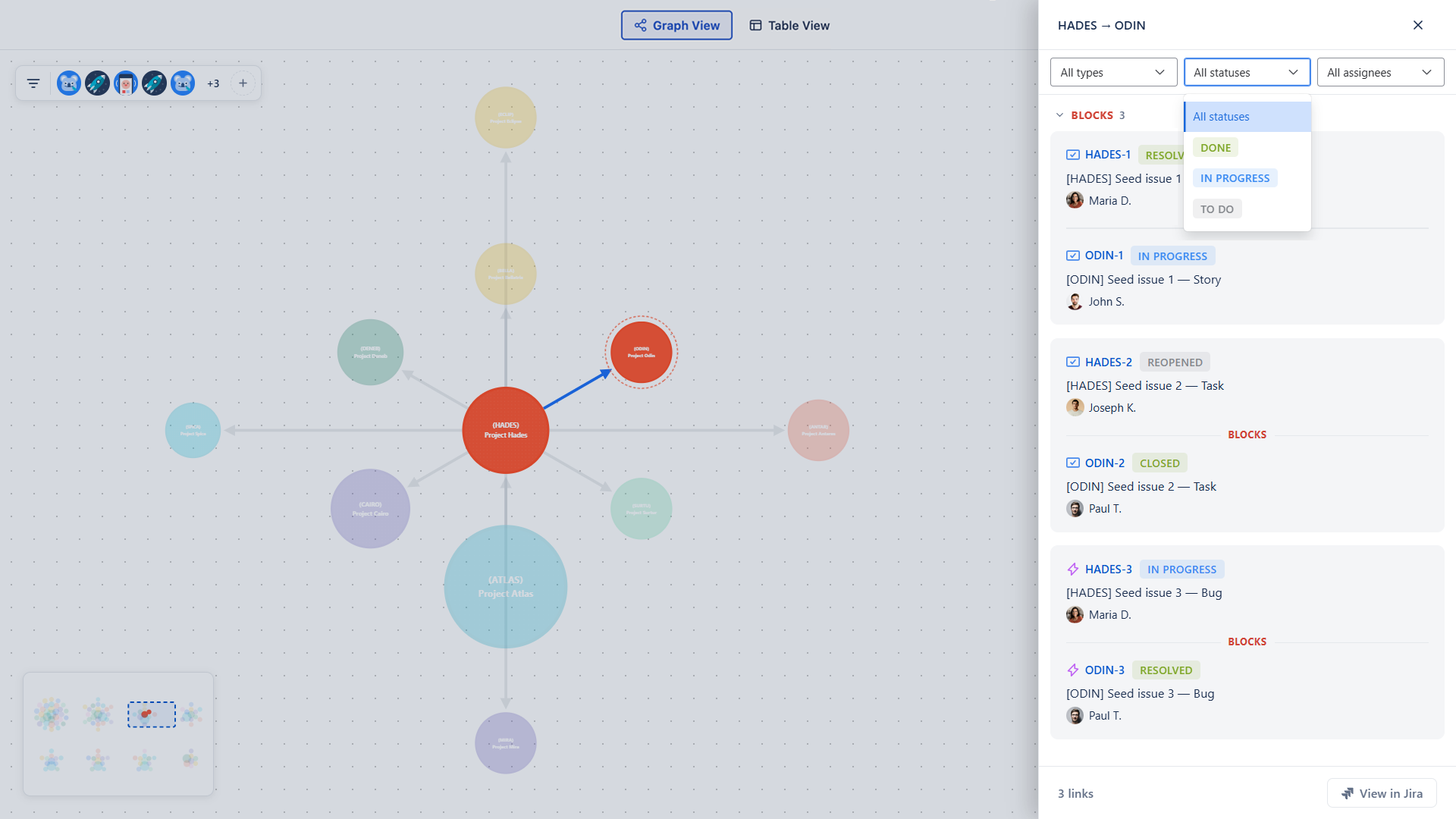Click the HADES-3 bug type icon
The height and width of the screenshot is (819, 1456).
coord(1073,570)
